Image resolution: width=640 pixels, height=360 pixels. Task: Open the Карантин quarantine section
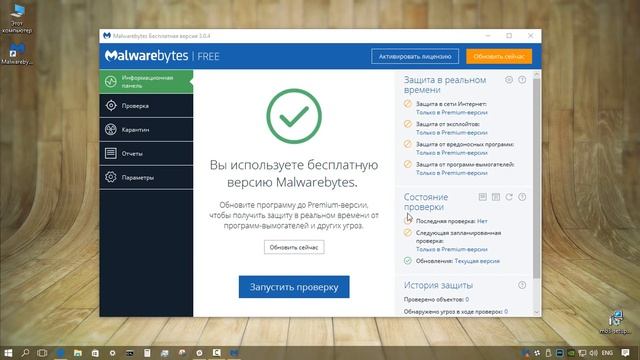146,129
